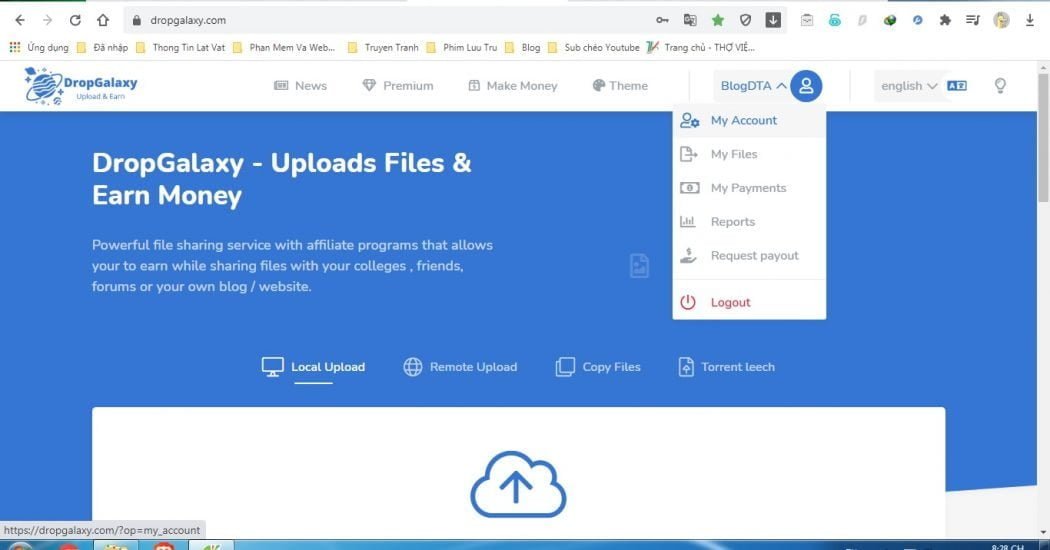Image resolution: width=1050 pixels, height=550 pixels.
Task: Click the green bookmark star icon
Action: pos(718,20)
